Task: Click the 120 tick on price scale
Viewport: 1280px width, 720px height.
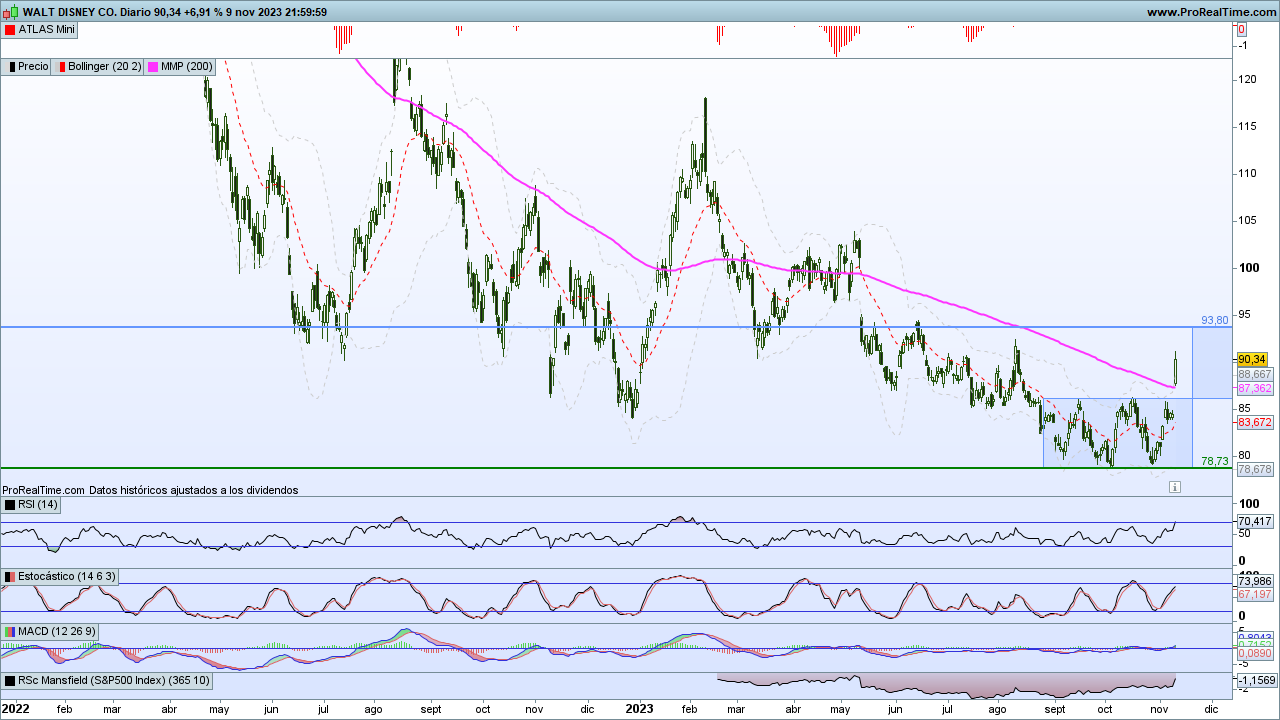Action: (1249, 79)
